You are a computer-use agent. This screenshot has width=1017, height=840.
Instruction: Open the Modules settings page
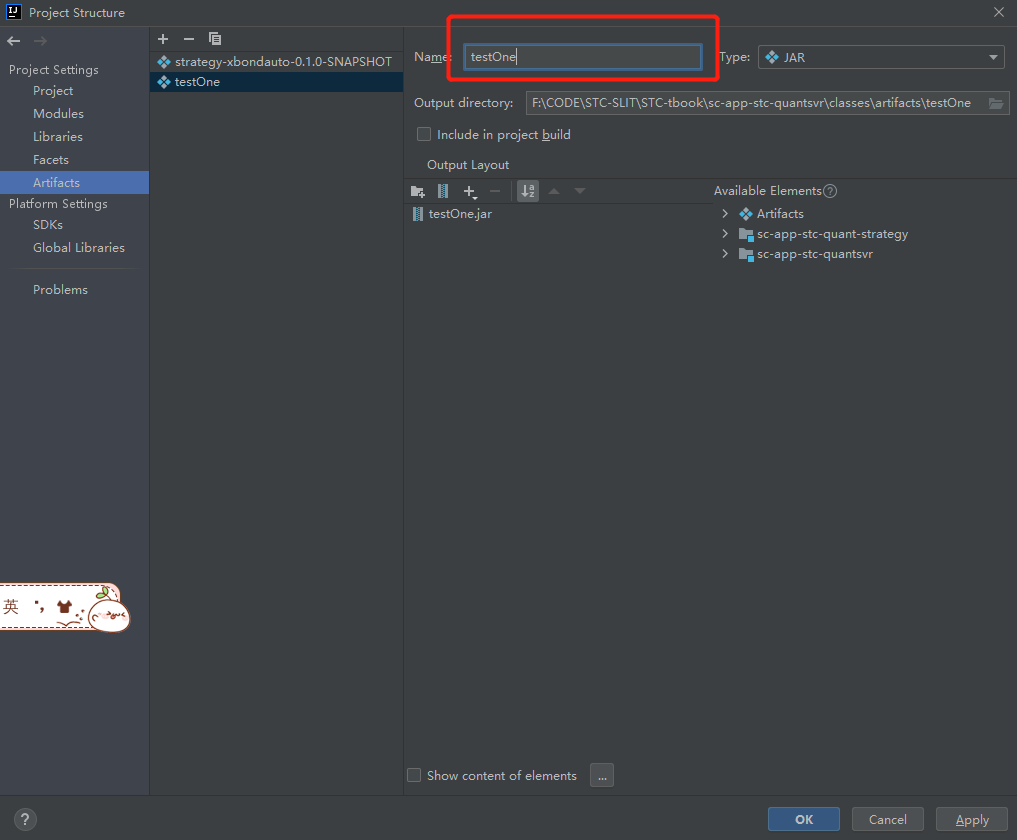click(x=58, y=114)
